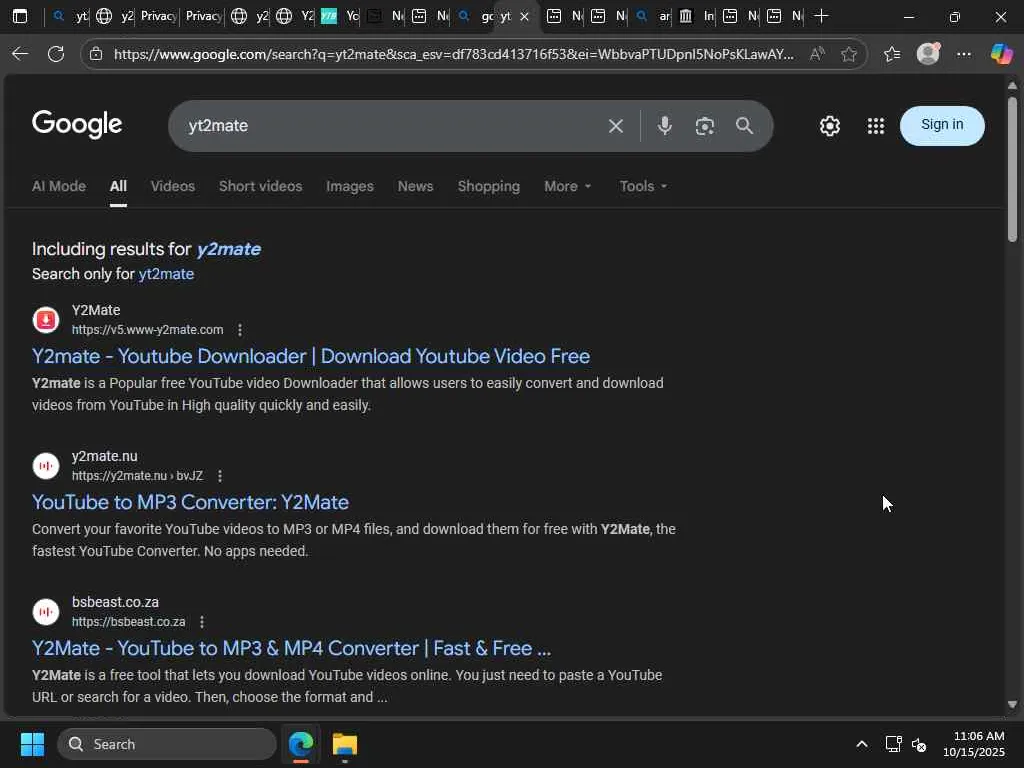Open Edge Settings and more ellipsis

[x=964, y=54]
